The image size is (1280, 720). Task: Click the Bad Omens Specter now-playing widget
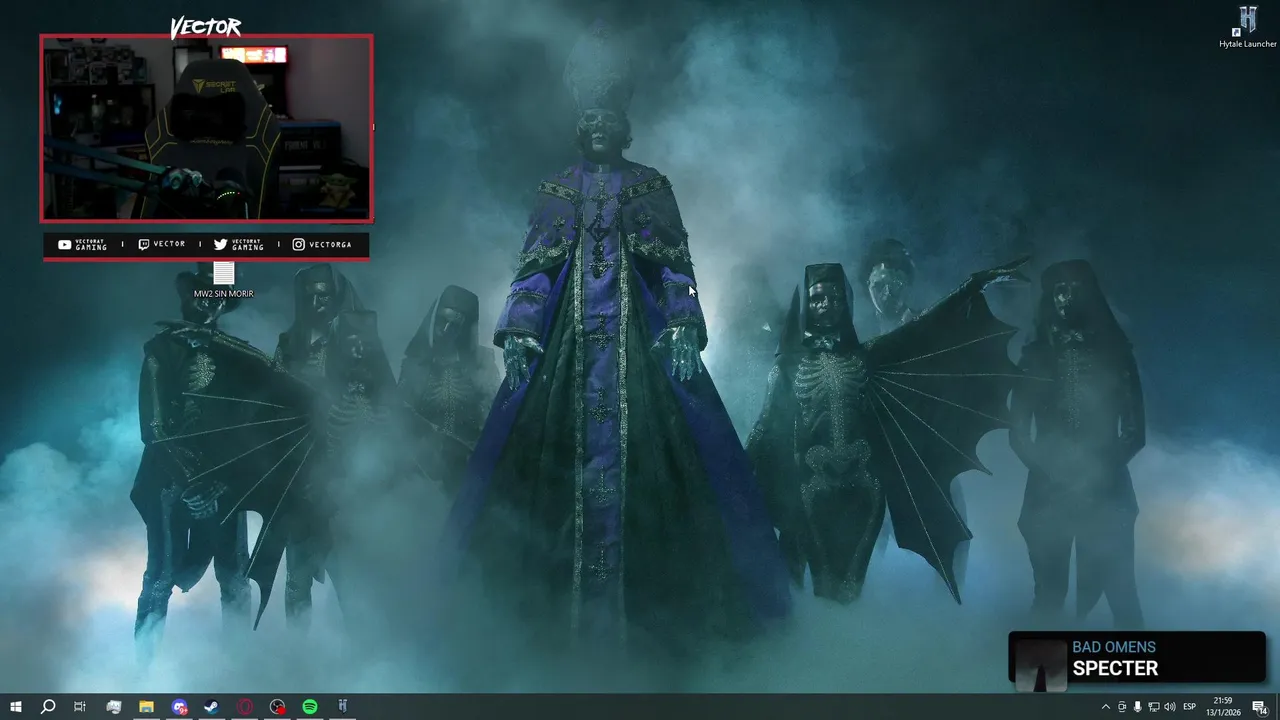tap(1137, 659)
